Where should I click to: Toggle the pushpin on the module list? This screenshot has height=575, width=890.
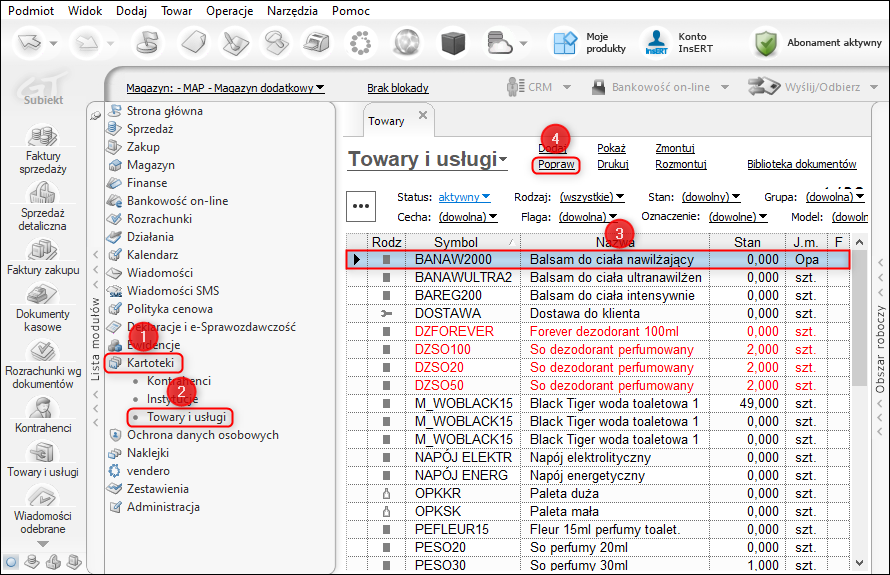(96, 114)
